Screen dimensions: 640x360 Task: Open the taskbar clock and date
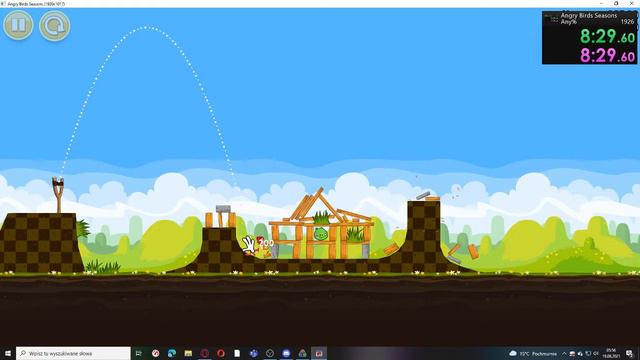[x=611, y=353]
